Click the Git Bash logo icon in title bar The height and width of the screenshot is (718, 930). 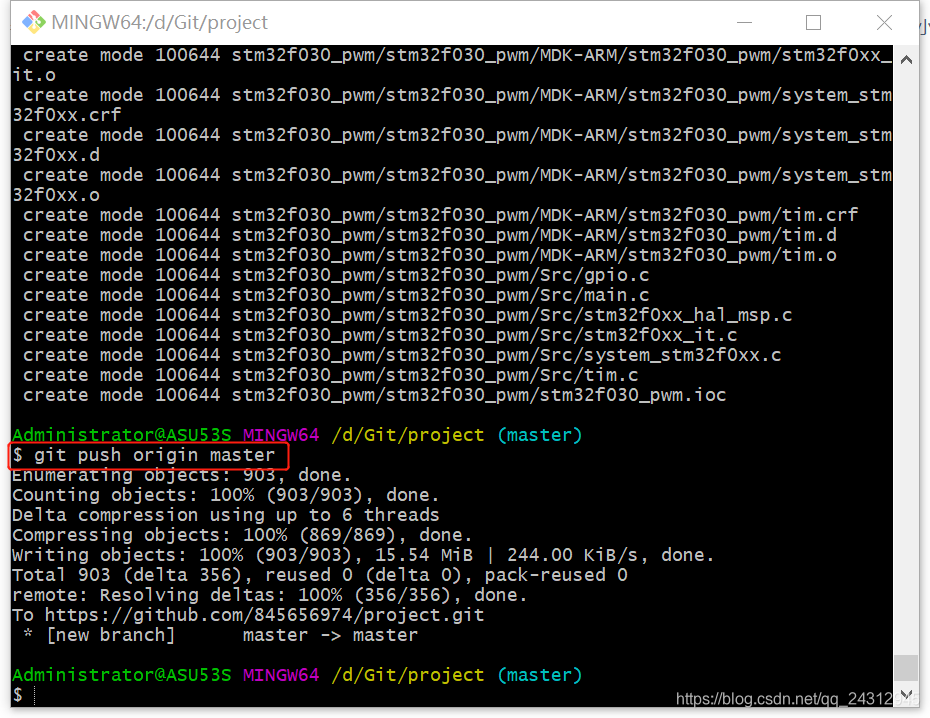click(x=33, y=22)
